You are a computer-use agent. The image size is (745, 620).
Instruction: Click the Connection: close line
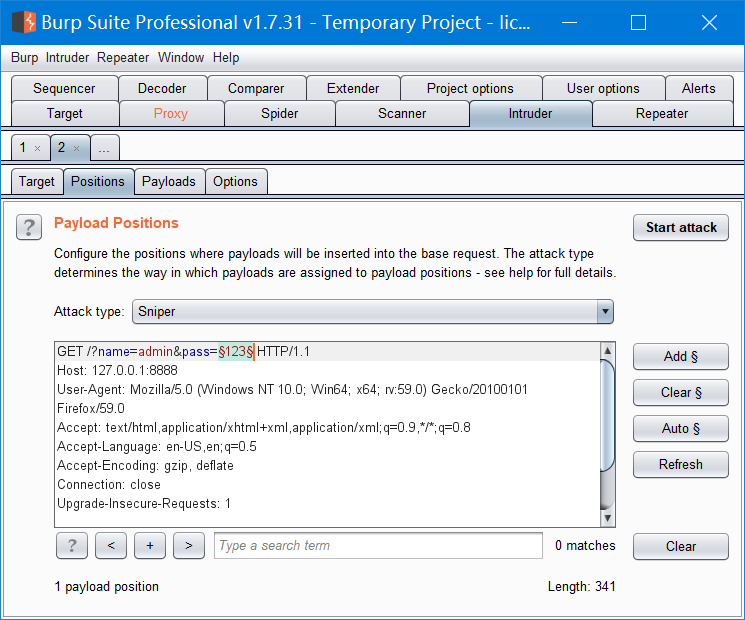109,485
